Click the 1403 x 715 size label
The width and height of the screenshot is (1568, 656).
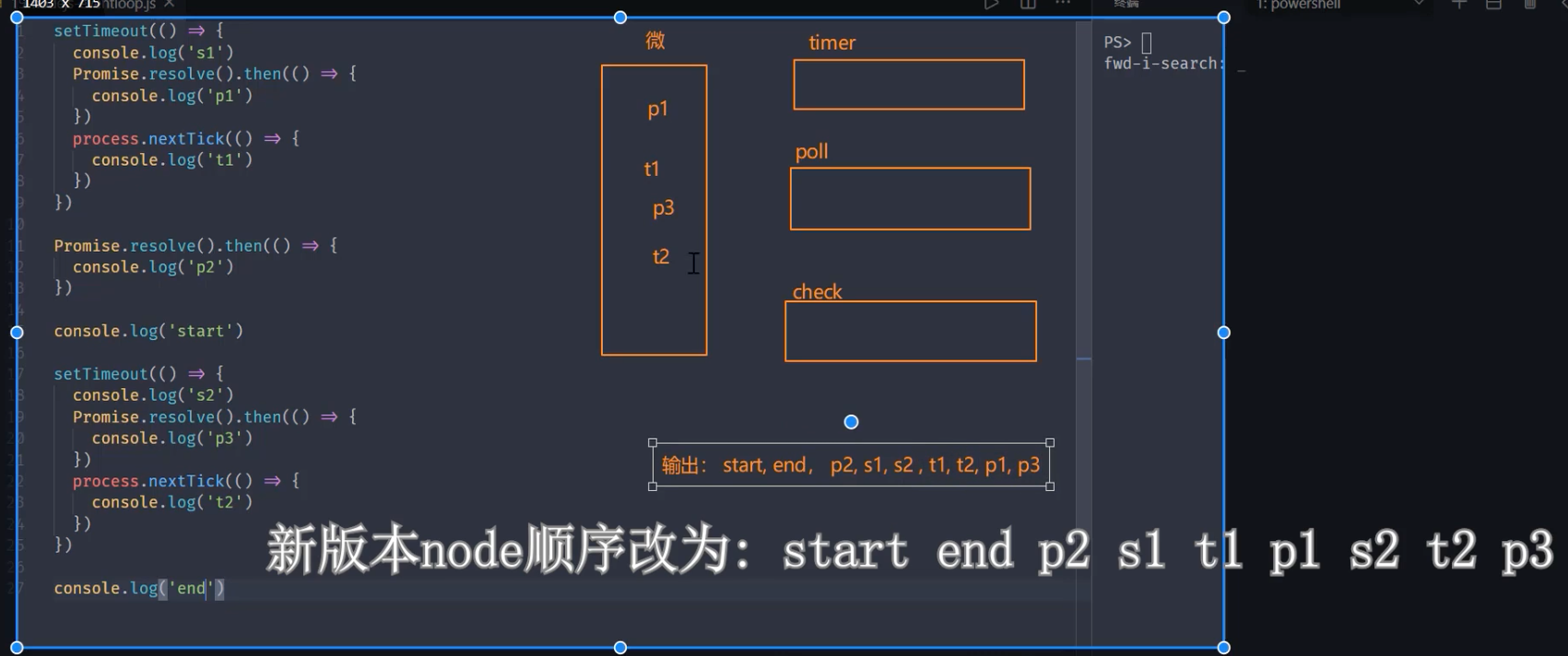point(61,5)
